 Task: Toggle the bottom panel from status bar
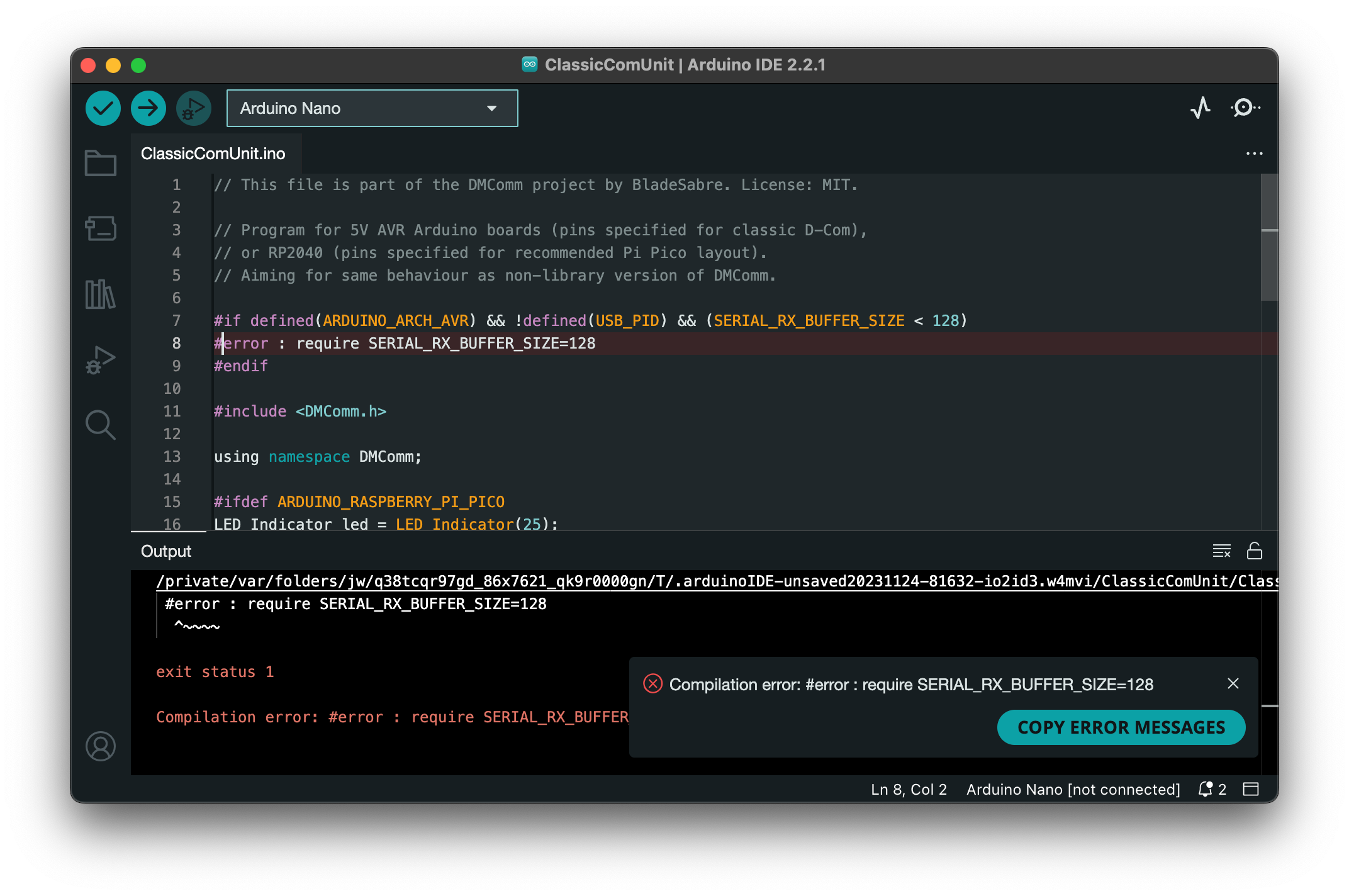tap(1251, 789)
